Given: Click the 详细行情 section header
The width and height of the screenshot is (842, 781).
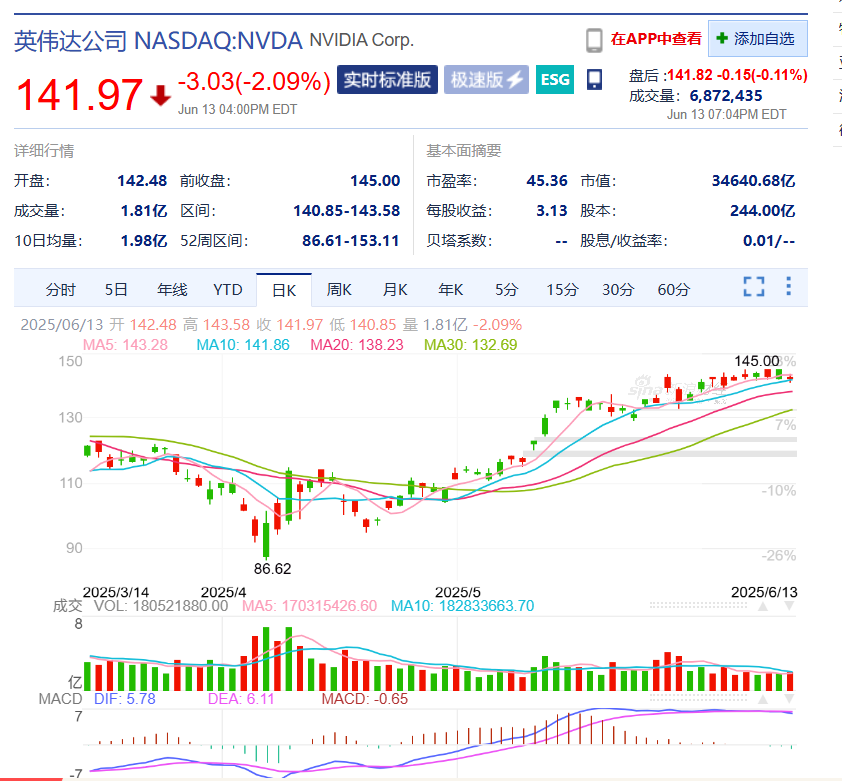Looking at the screenshot, I should point(44,151).
